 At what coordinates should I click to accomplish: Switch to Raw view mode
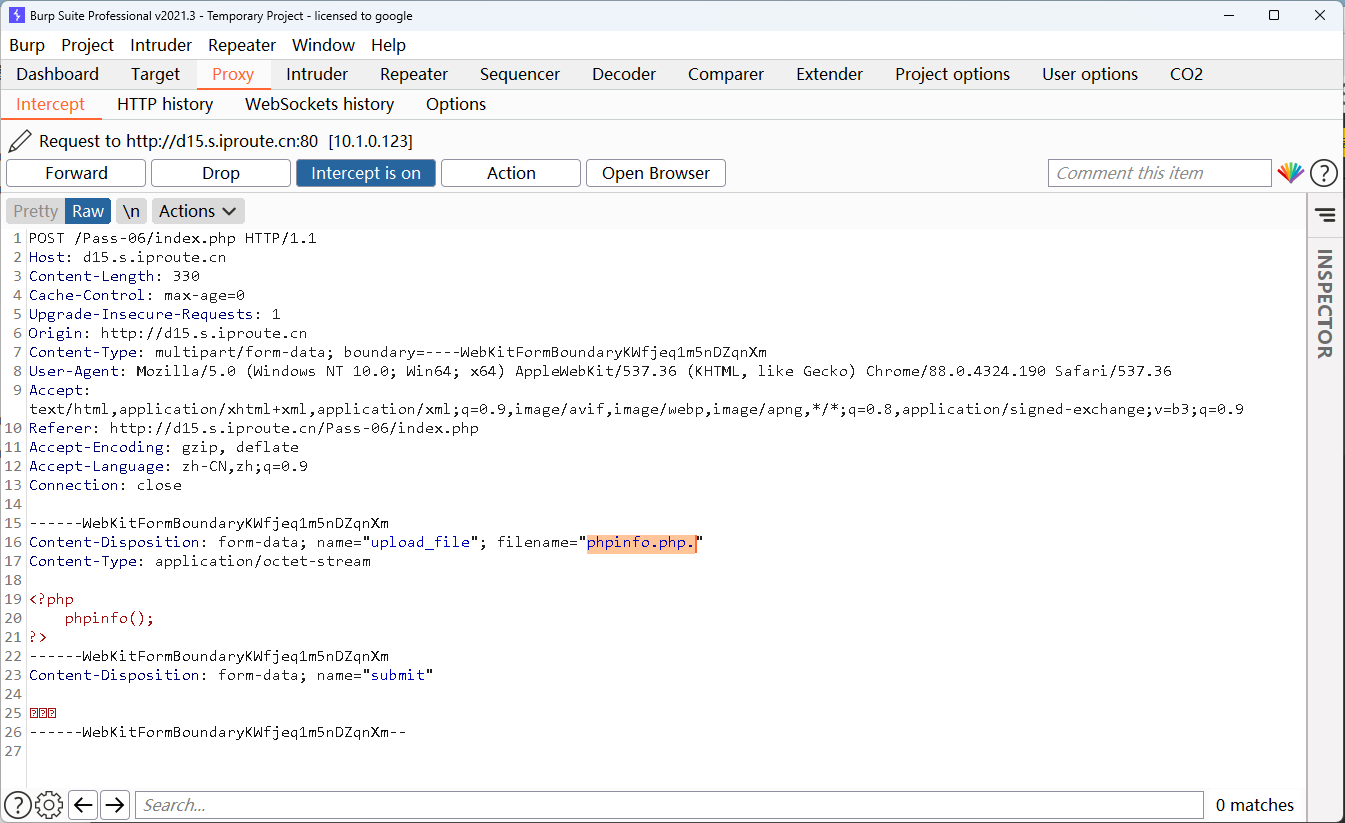click(x=88, y=211)
